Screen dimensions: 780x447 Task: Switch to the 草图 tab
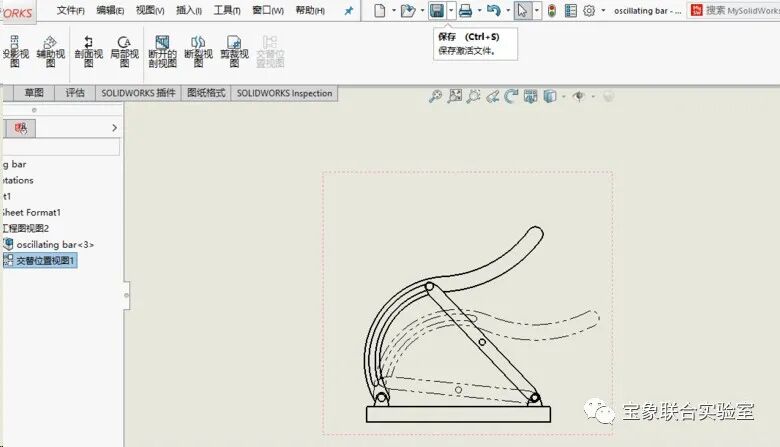(x=34, y=93)
